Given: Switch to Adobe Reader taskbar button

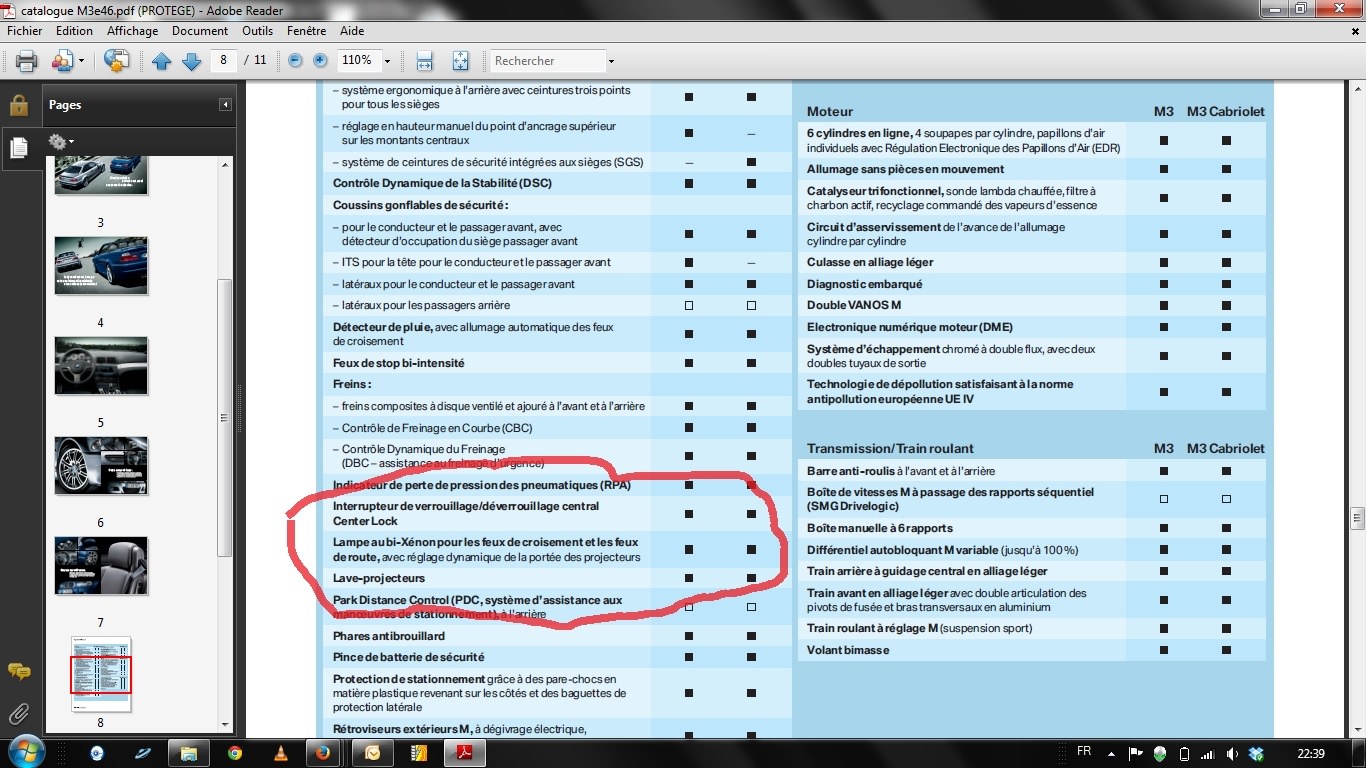Looking at the screenshot, I should (x=467, y=753).
